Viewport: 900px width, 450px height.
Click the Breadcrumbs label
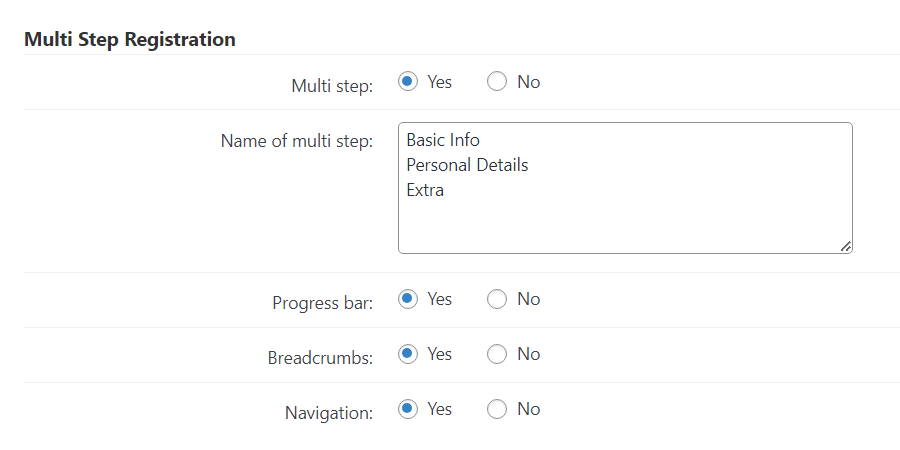(320, 358)
